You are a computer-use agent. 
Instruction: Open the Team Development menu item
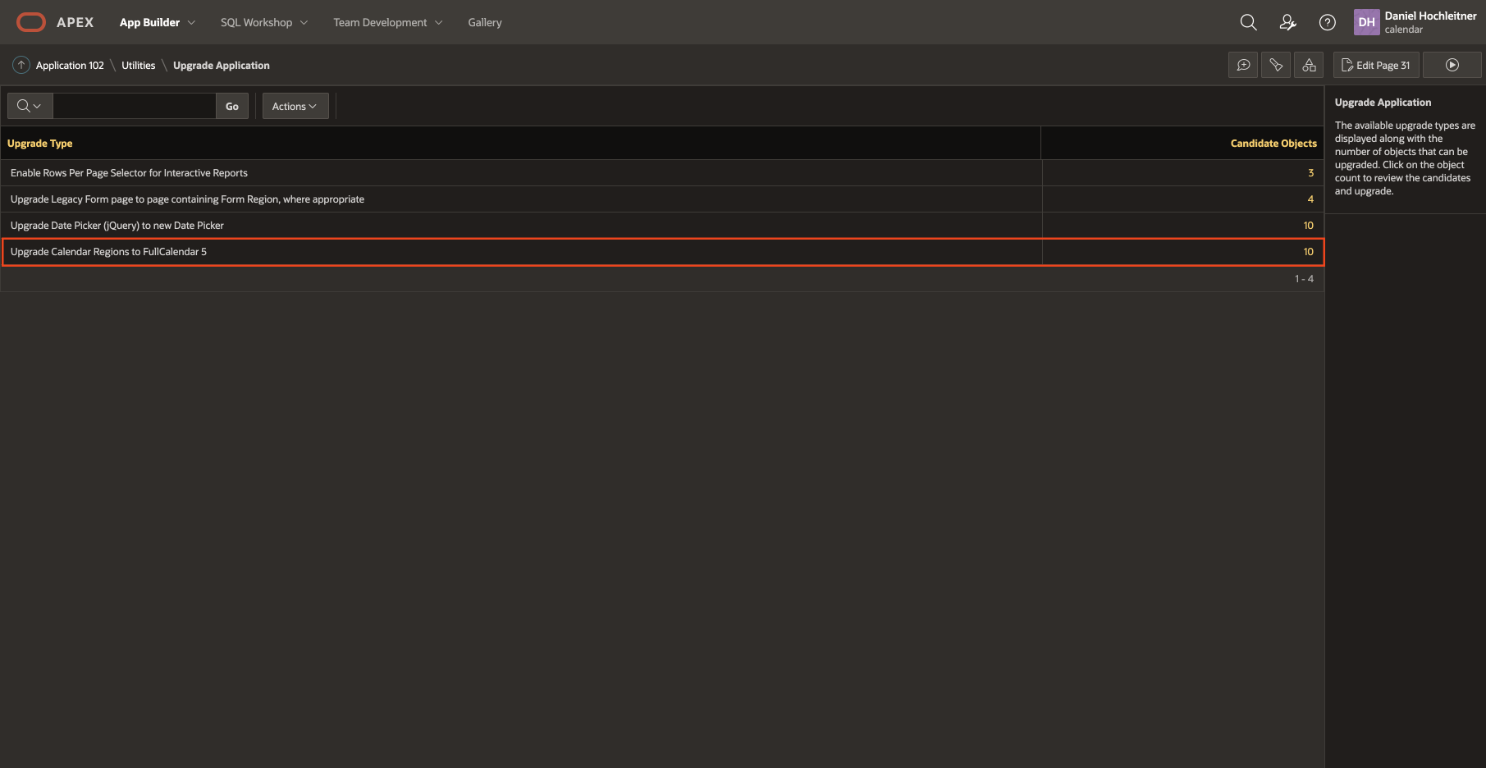380,22
